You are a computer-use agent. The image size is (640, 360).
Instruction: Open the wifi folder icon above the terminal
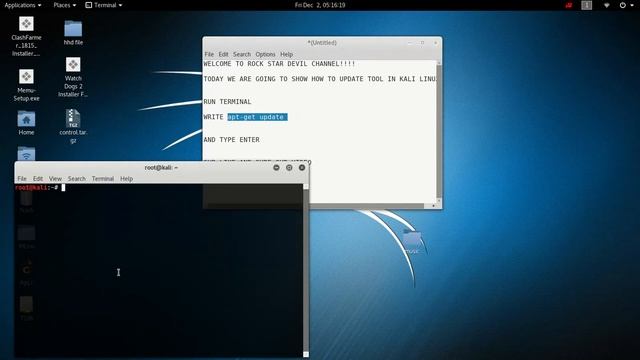tap(26, 154)
